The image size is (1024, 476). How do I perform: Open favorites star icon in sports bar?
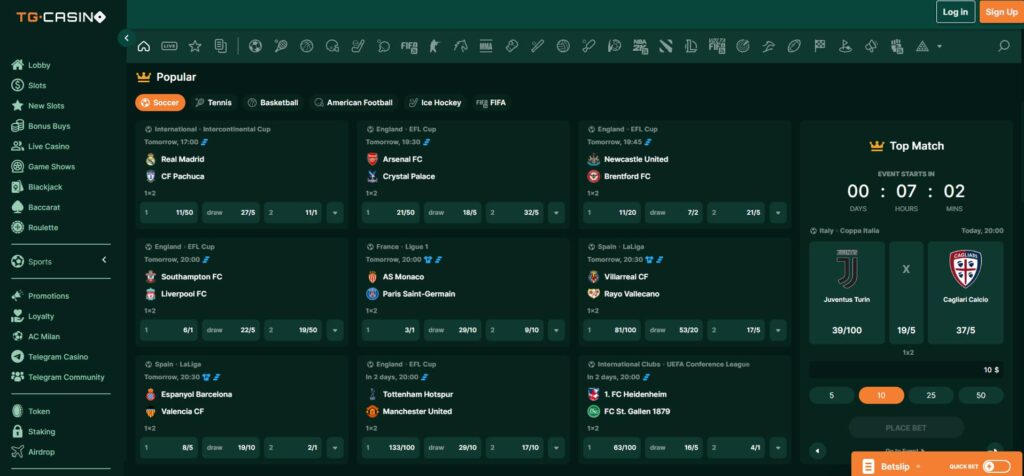[x=195, y=46]
